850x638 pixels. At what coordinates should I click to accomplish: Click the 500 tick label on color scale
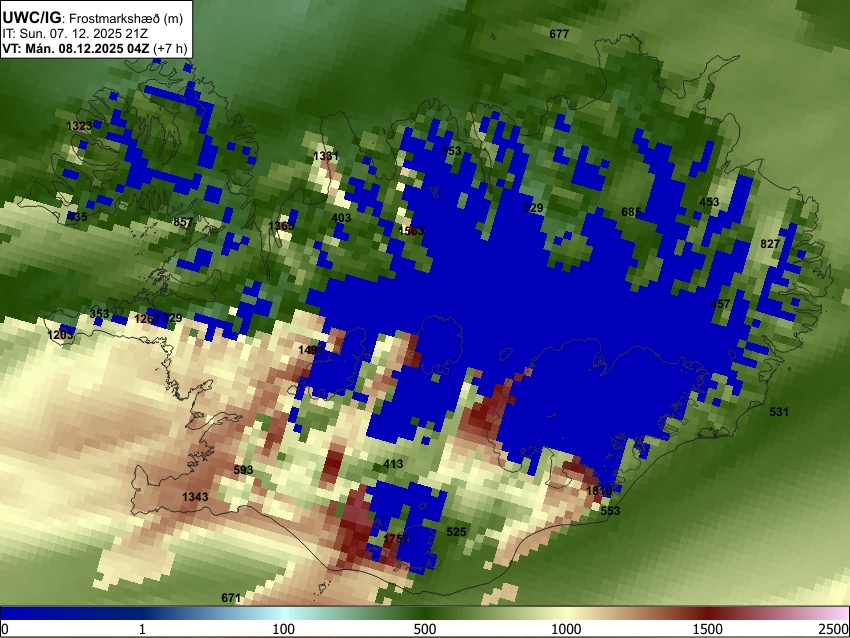pyautogui.click(x=424, y=629)
